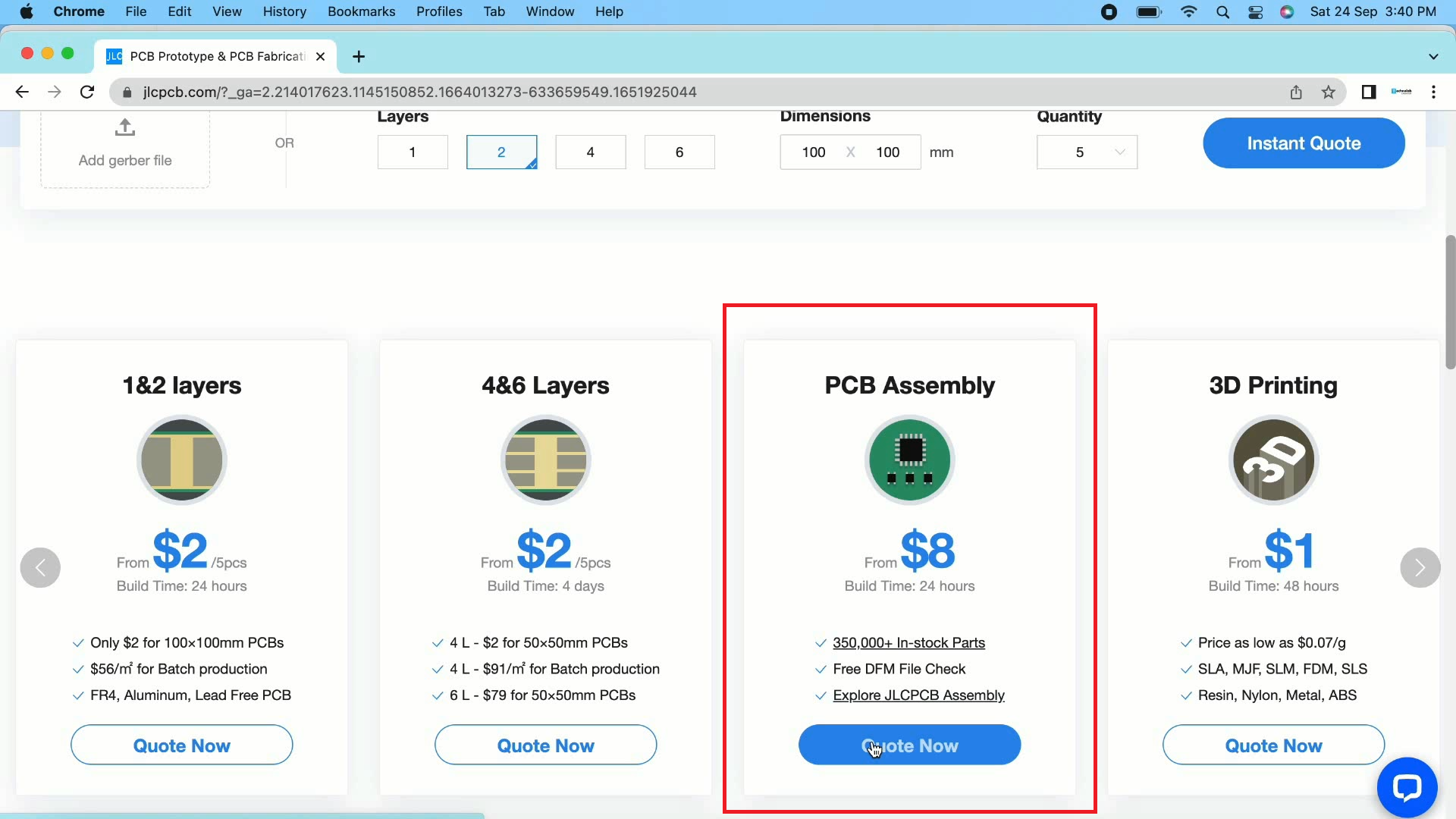This screenshot has height=819, width=1456.
Task: Click the address bar URL
Action: pos(419,92)
